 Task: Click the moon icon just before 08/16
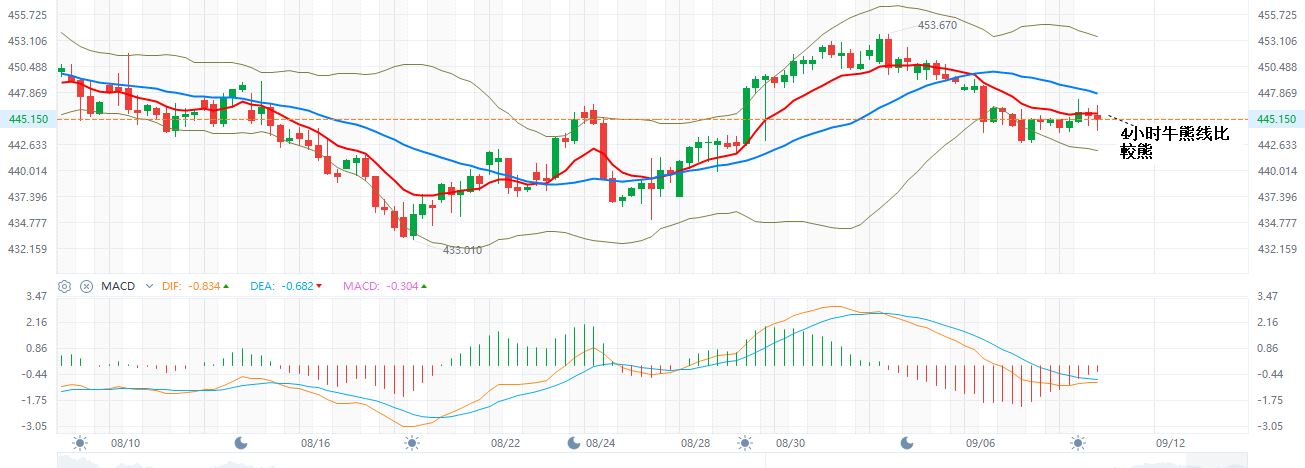tap(240, 442)
